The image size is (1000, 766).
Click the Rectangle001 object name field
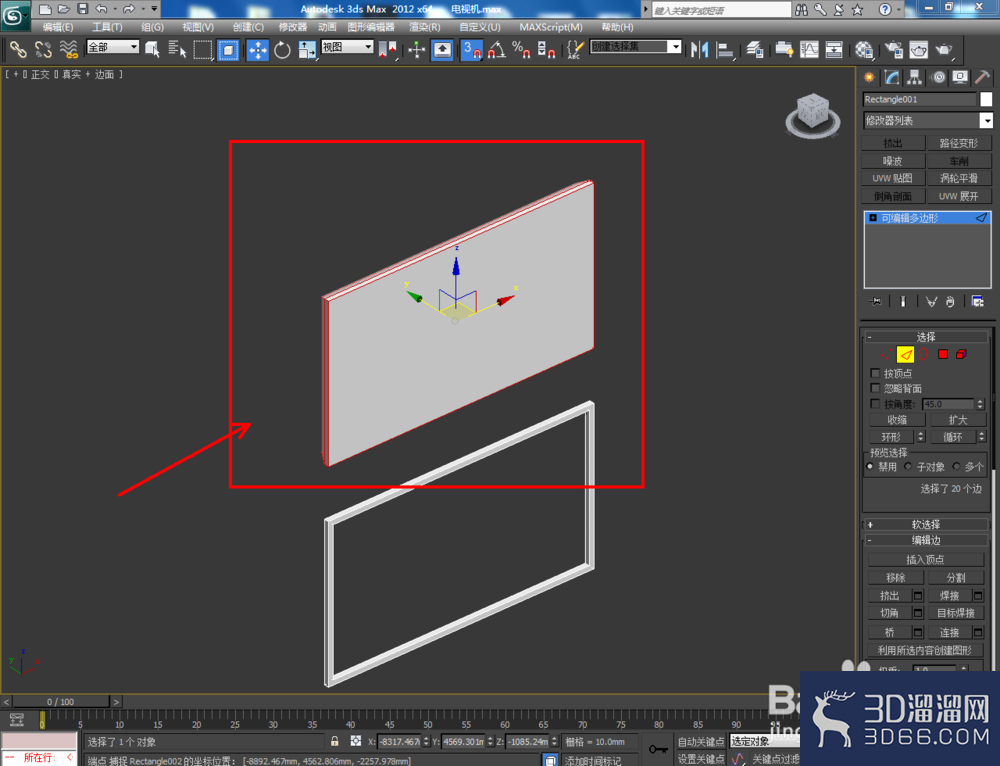[920, 99]
